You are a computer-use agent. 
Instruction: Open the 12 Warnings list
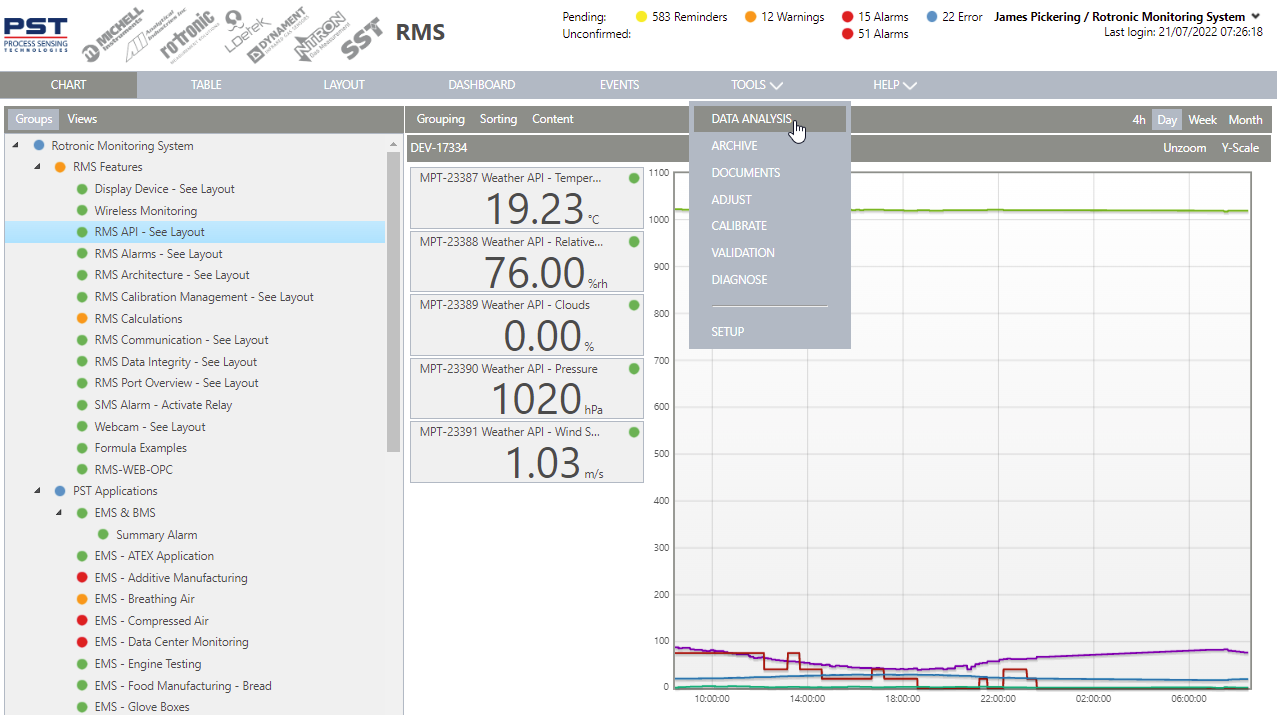tap(792, 17)
